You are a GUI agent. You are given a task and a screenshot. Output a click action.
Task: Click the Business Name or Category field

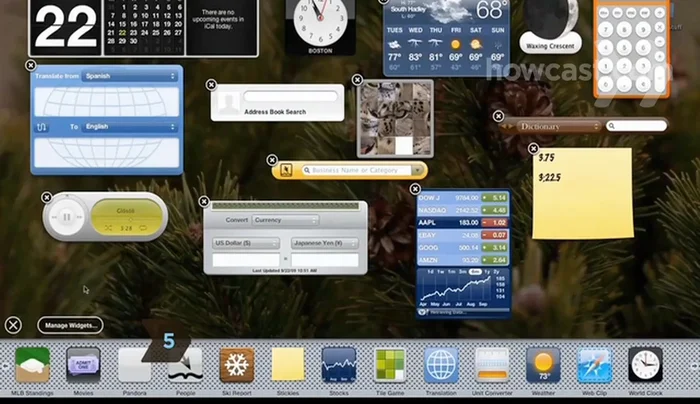pos(356,170)
